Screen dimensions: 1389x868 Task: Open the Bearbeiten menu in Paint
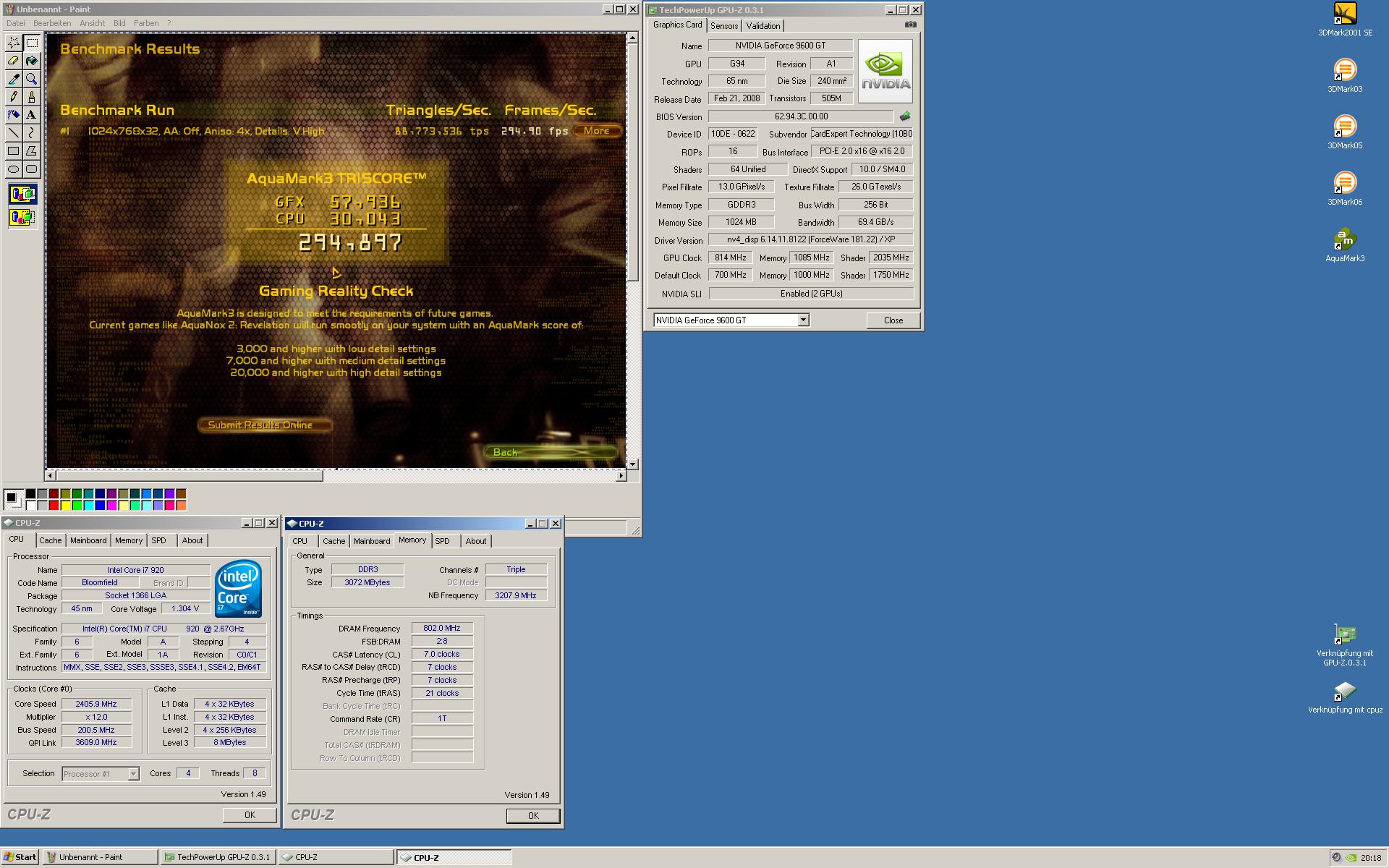tap(52, 23)
